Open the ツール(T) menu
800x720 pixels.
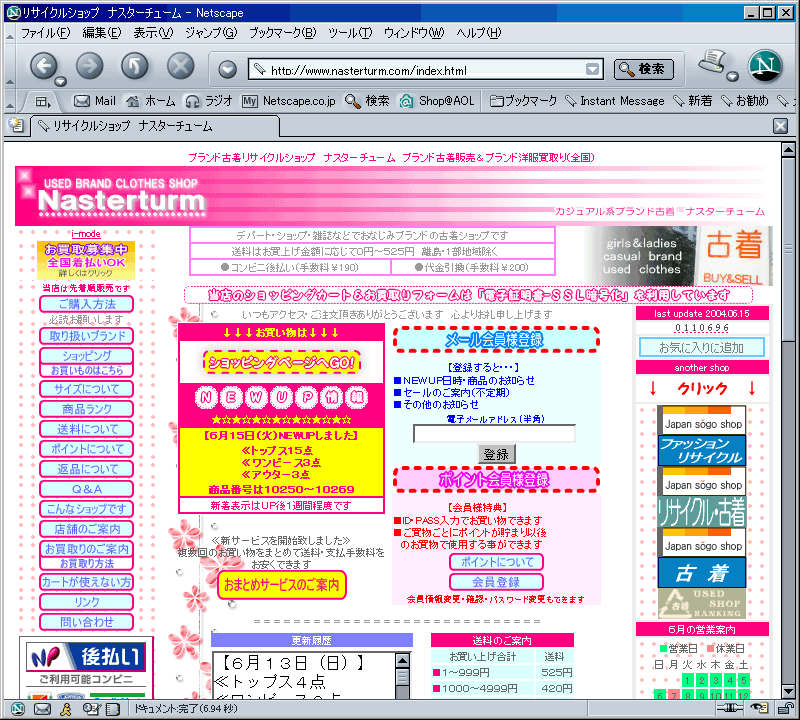[350, 33]
